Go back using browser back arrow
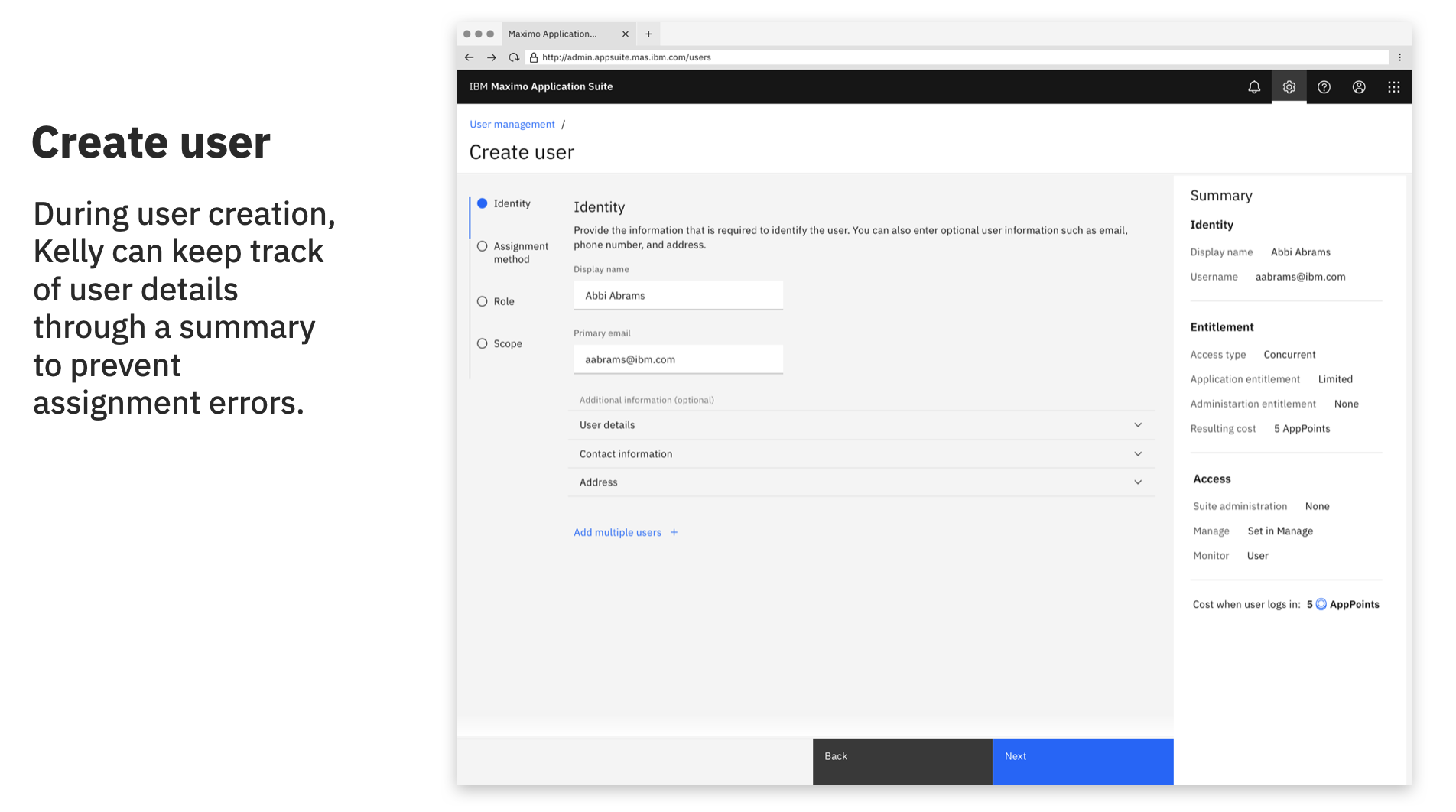Viewport: 1456px width, 812px height. (470, 57)
